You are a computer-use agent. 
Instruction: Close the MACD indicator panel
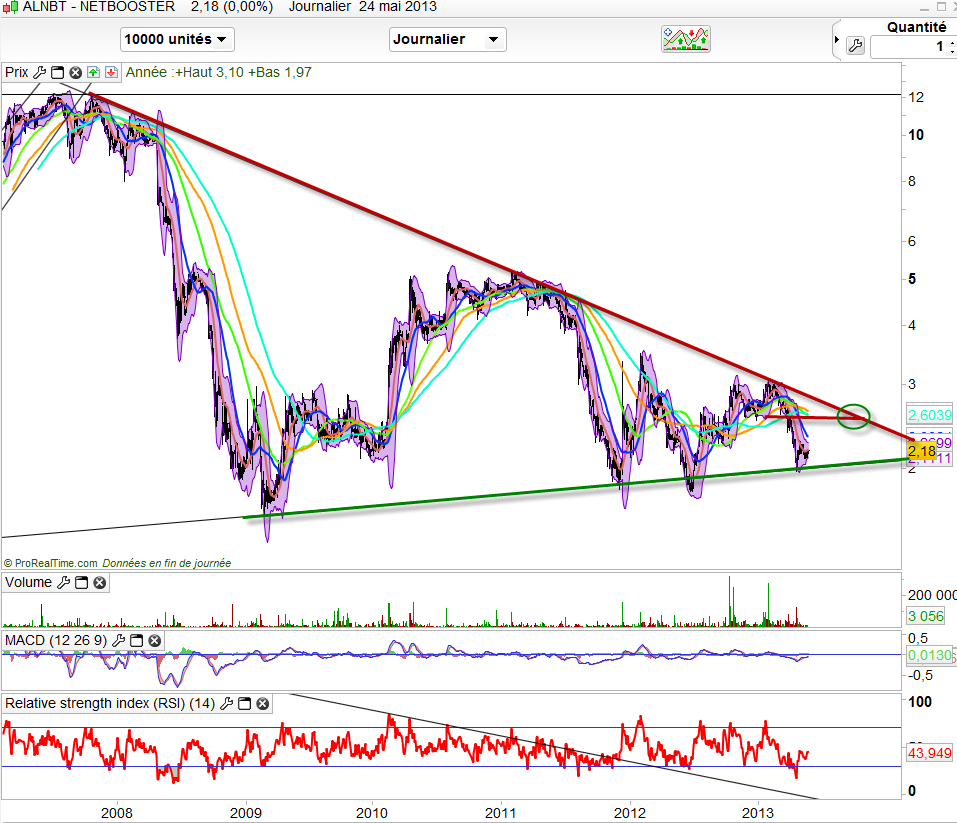point(153,640)
